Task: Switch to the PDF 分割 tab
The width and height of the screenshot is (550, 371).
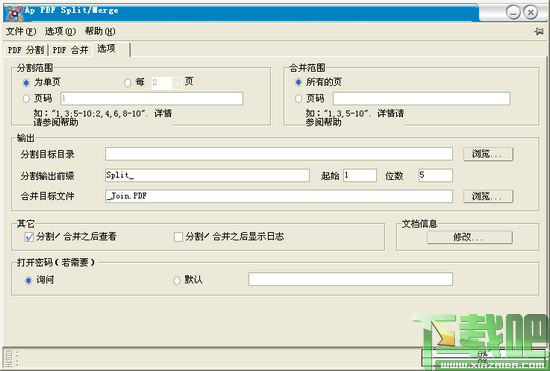Action: [x=26, y=50]
